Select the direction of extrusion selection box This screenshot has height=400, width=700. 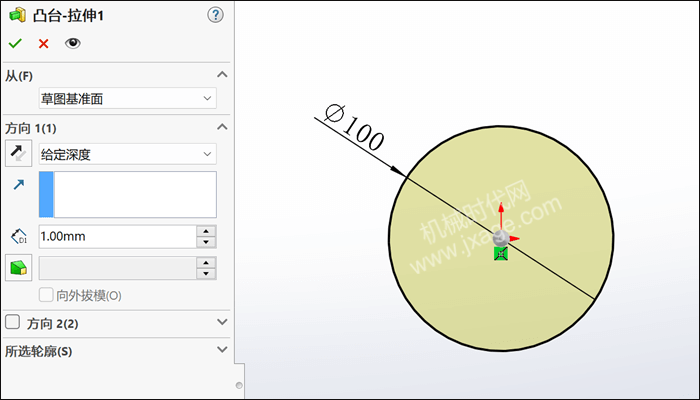(x=128, y=194)
